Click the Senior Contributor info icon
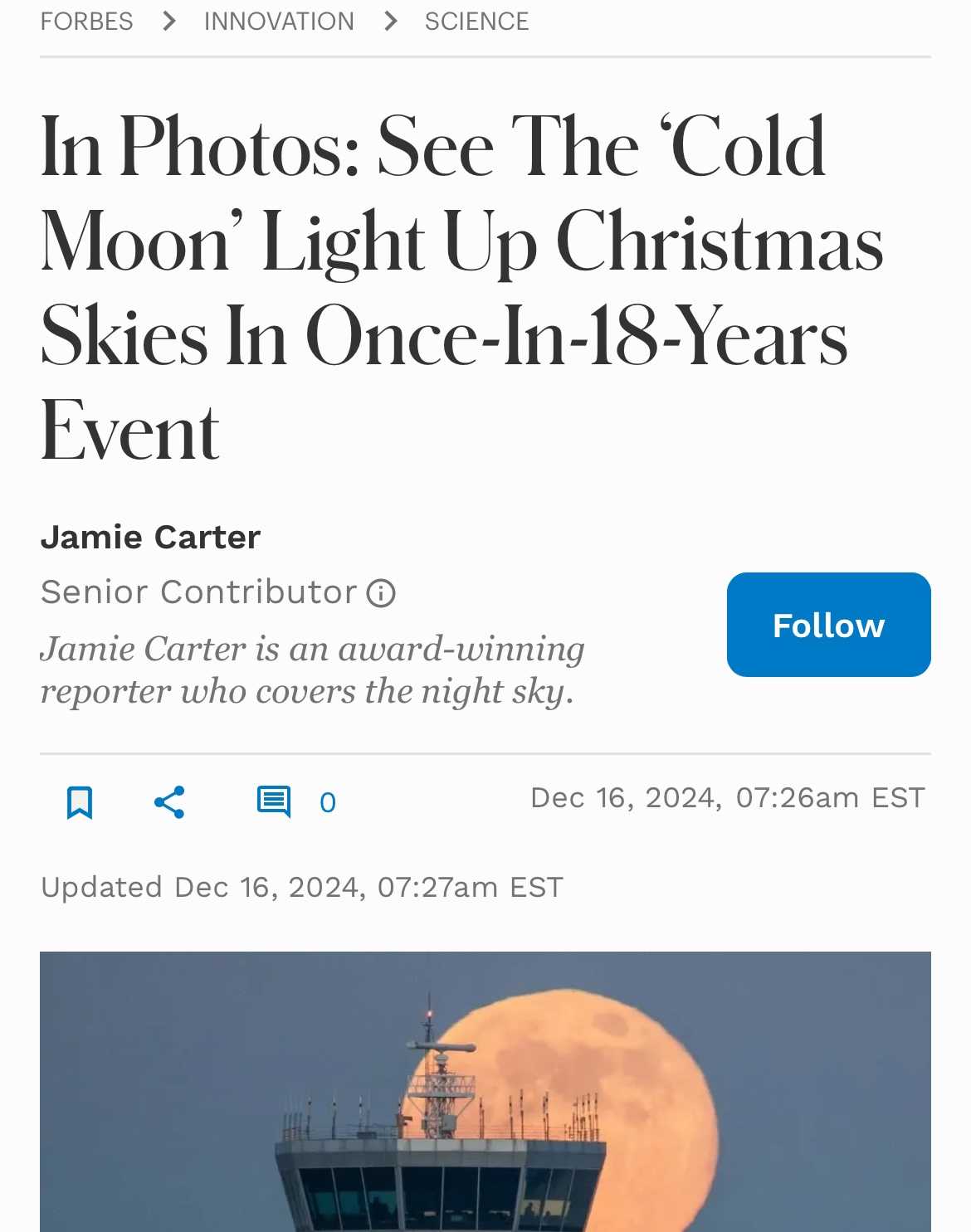 (381, 593)
